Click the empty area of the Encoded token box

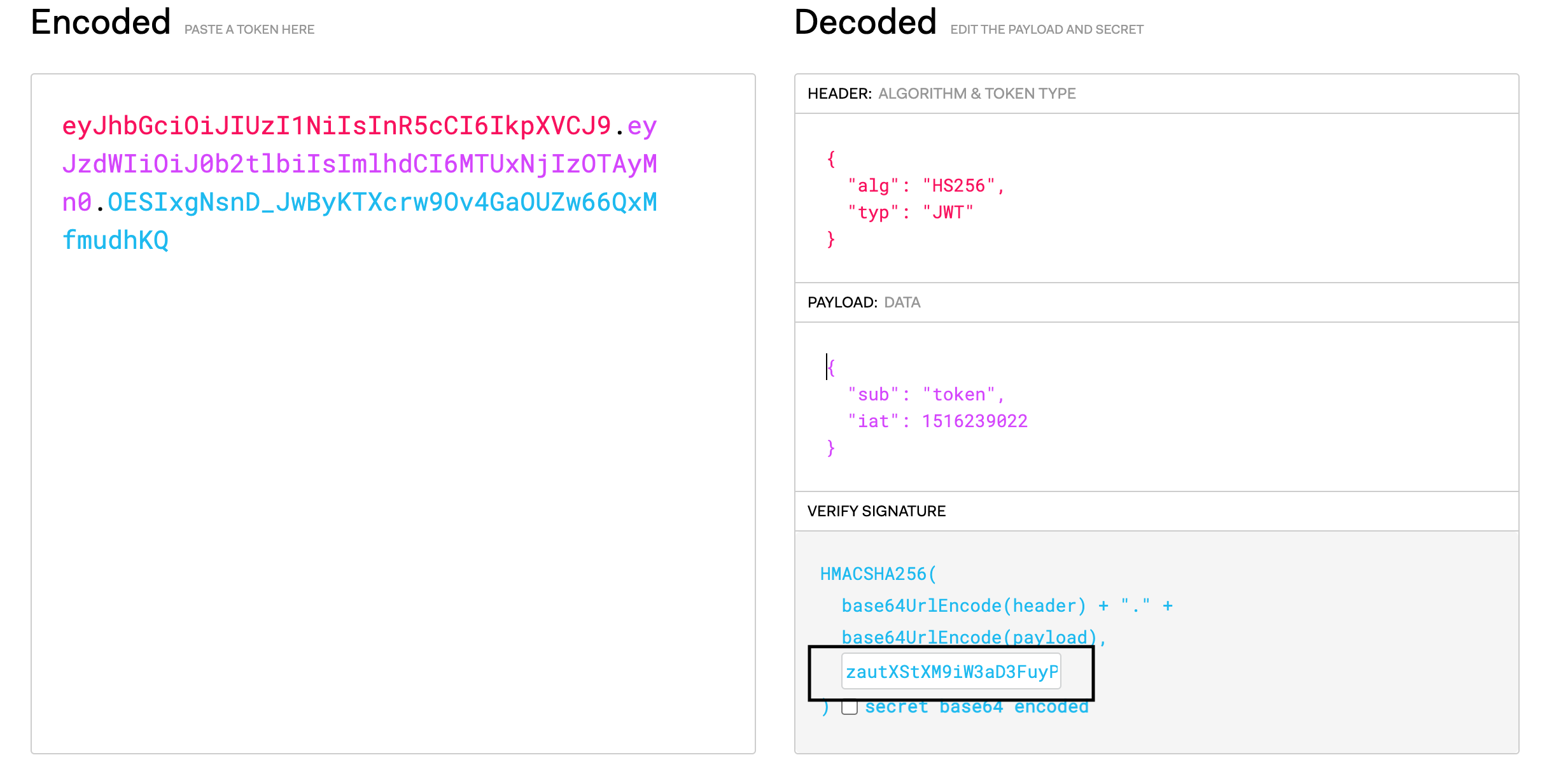pyautogui.click(x=393, y=503)
